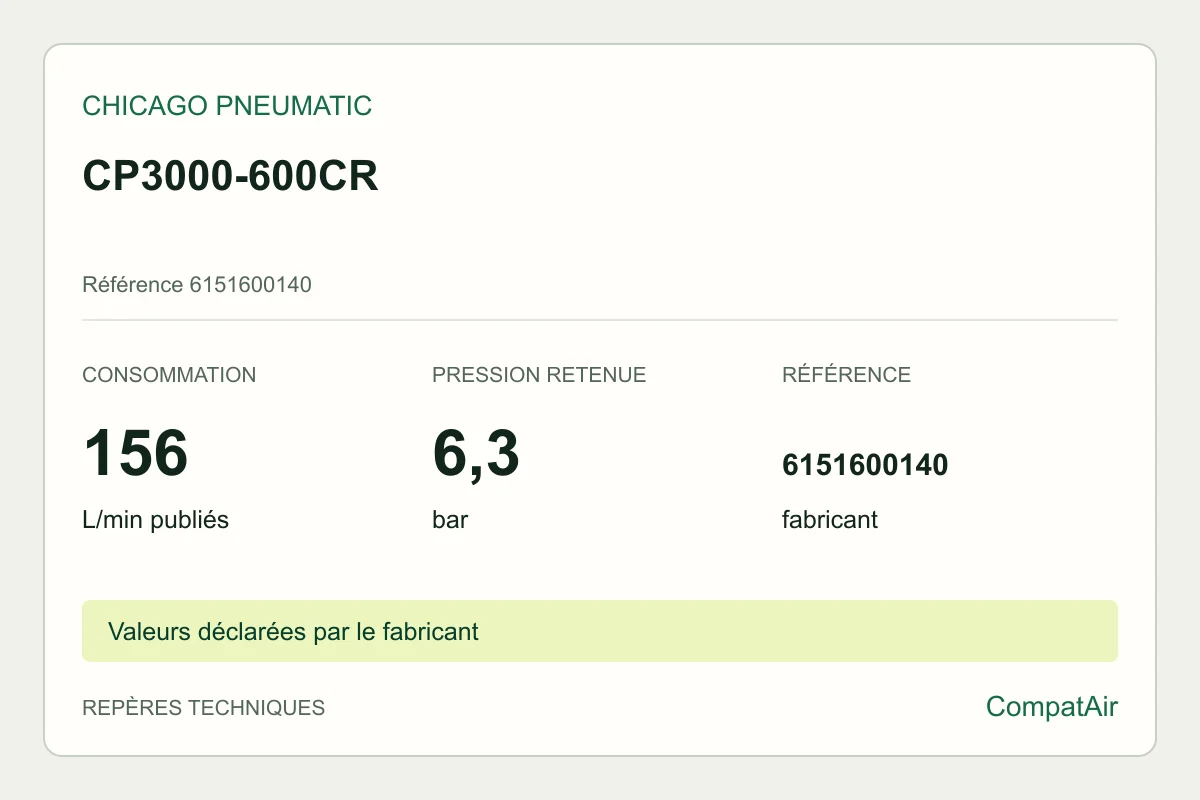
Task: Click the 'Référence 6151600140' line under the title
Action: [197, 285]
